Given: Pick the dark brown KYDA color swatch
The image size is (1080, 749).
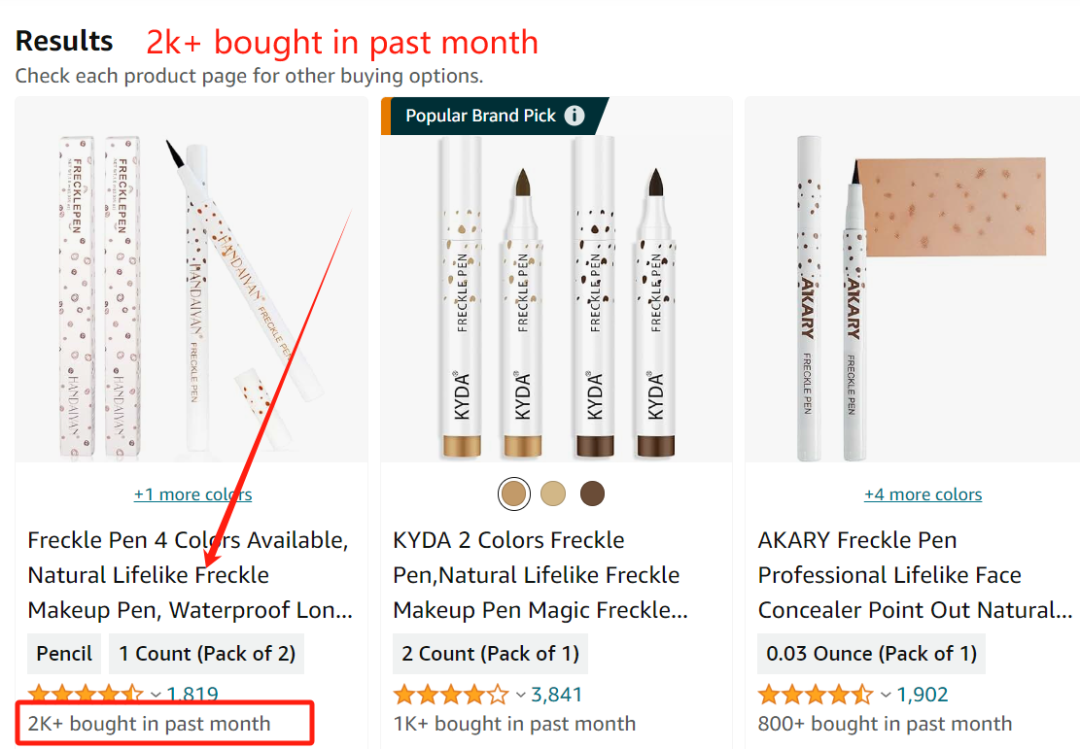Looking at the screenshot, I should point(592,493).
